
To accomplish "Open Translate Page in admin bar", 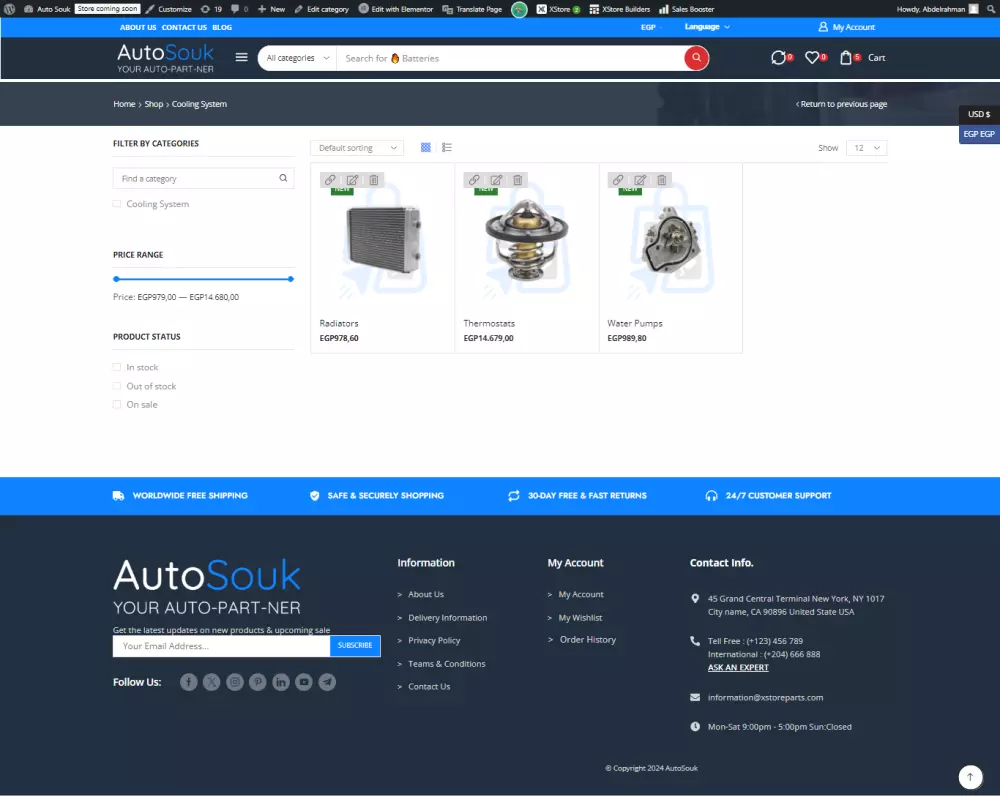I will click(473, 9).
